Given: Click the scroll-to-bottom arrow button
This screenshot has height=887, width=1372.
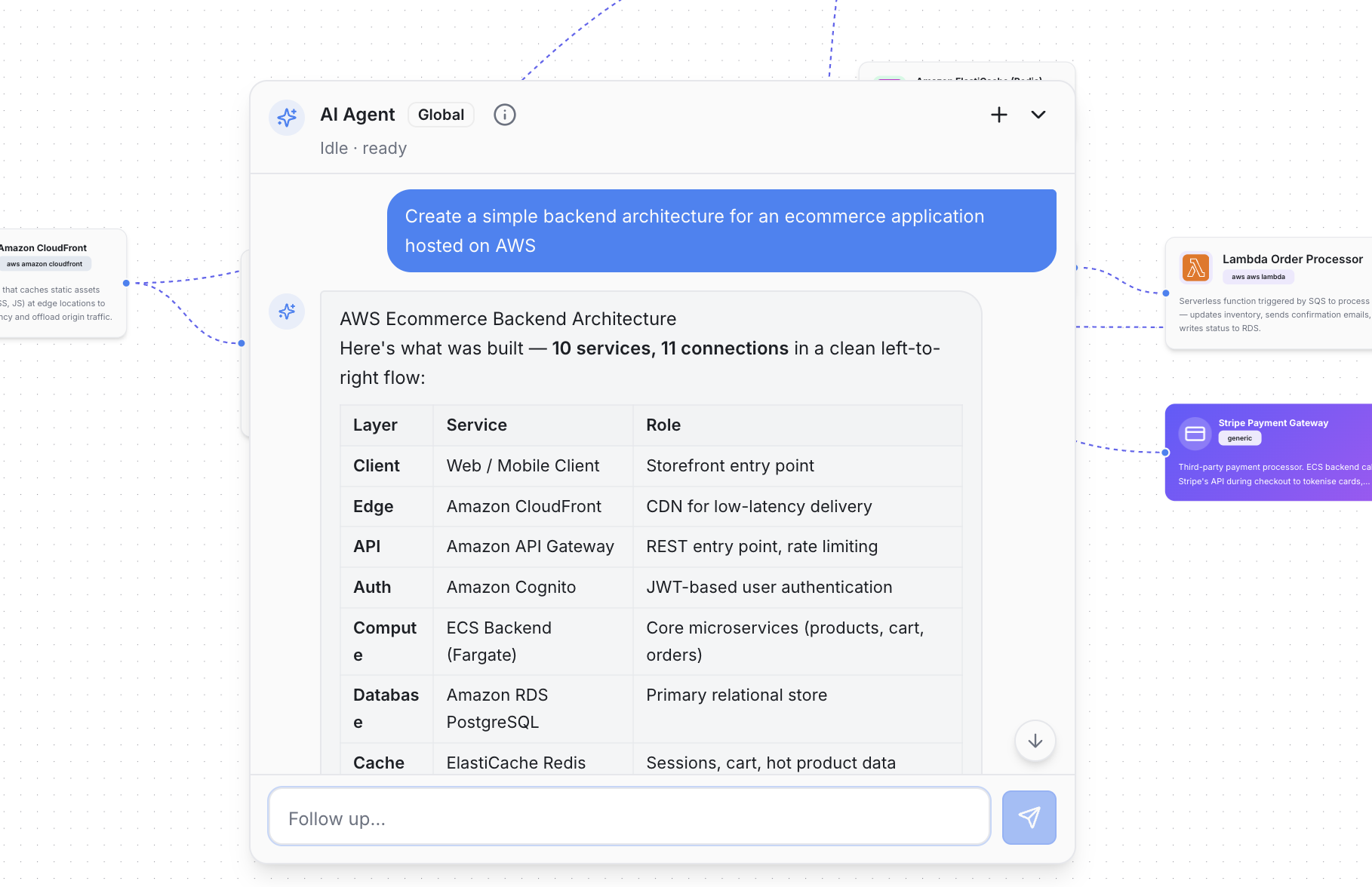Looking at the screenshot, I should pos(1035,741).
